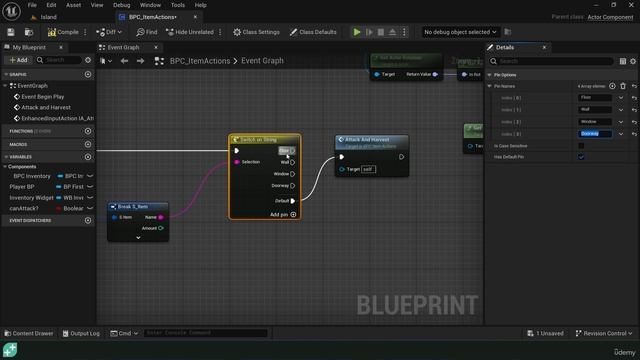
Task: Click the Find button
Action: pos(147,32)
